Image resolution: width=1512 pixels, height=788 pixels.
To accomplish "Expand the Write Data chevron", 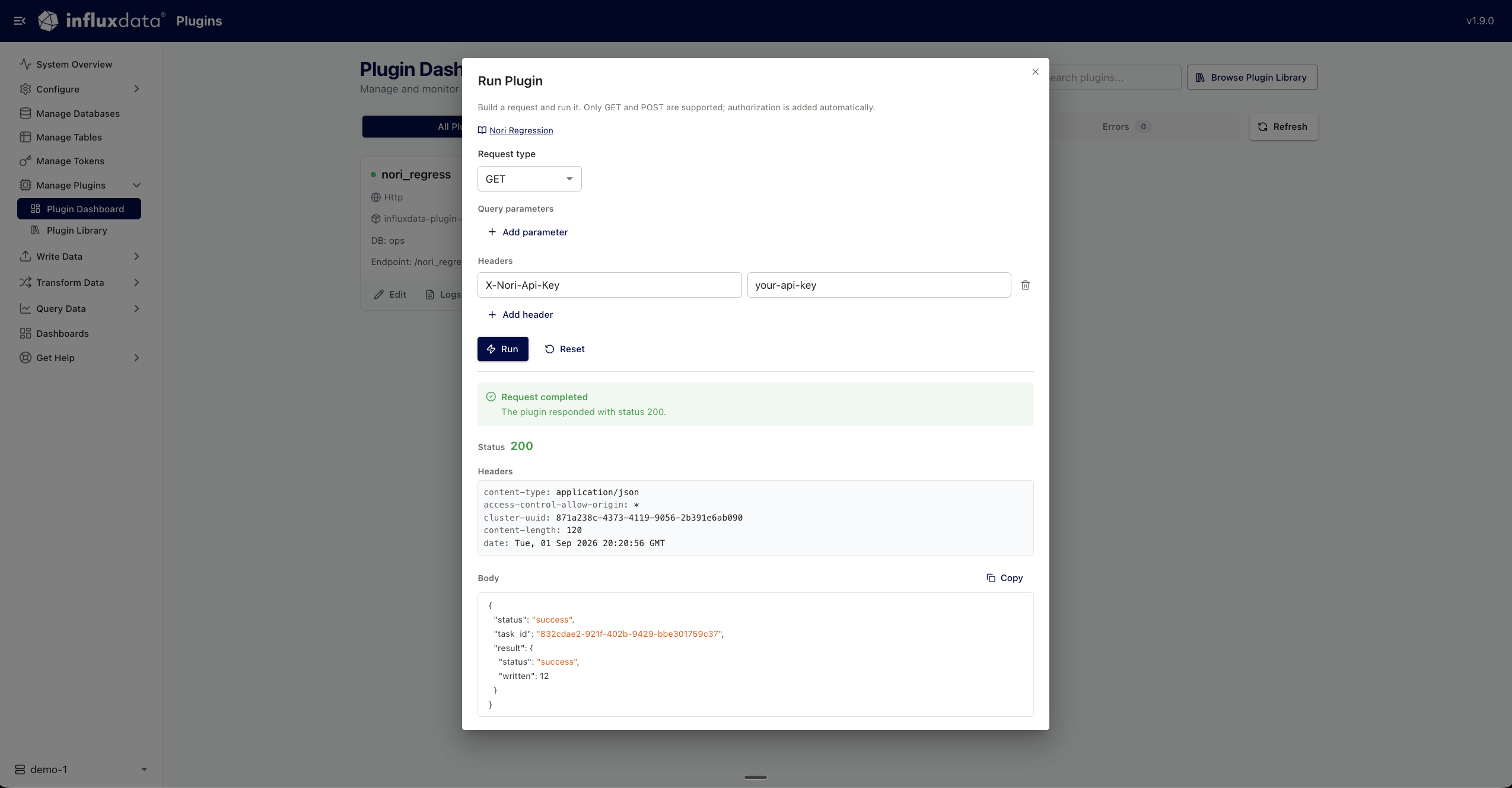I will point(136,256).
